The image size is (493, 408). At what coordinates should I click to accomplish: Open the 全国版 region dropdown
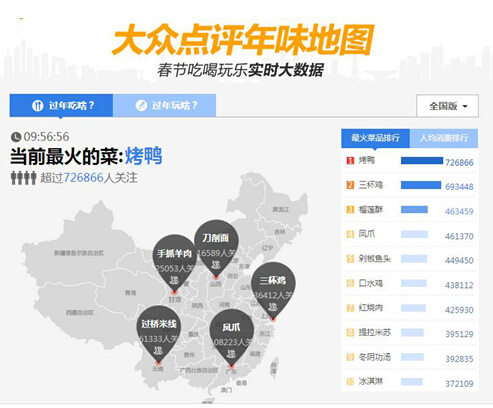(447, 106)
